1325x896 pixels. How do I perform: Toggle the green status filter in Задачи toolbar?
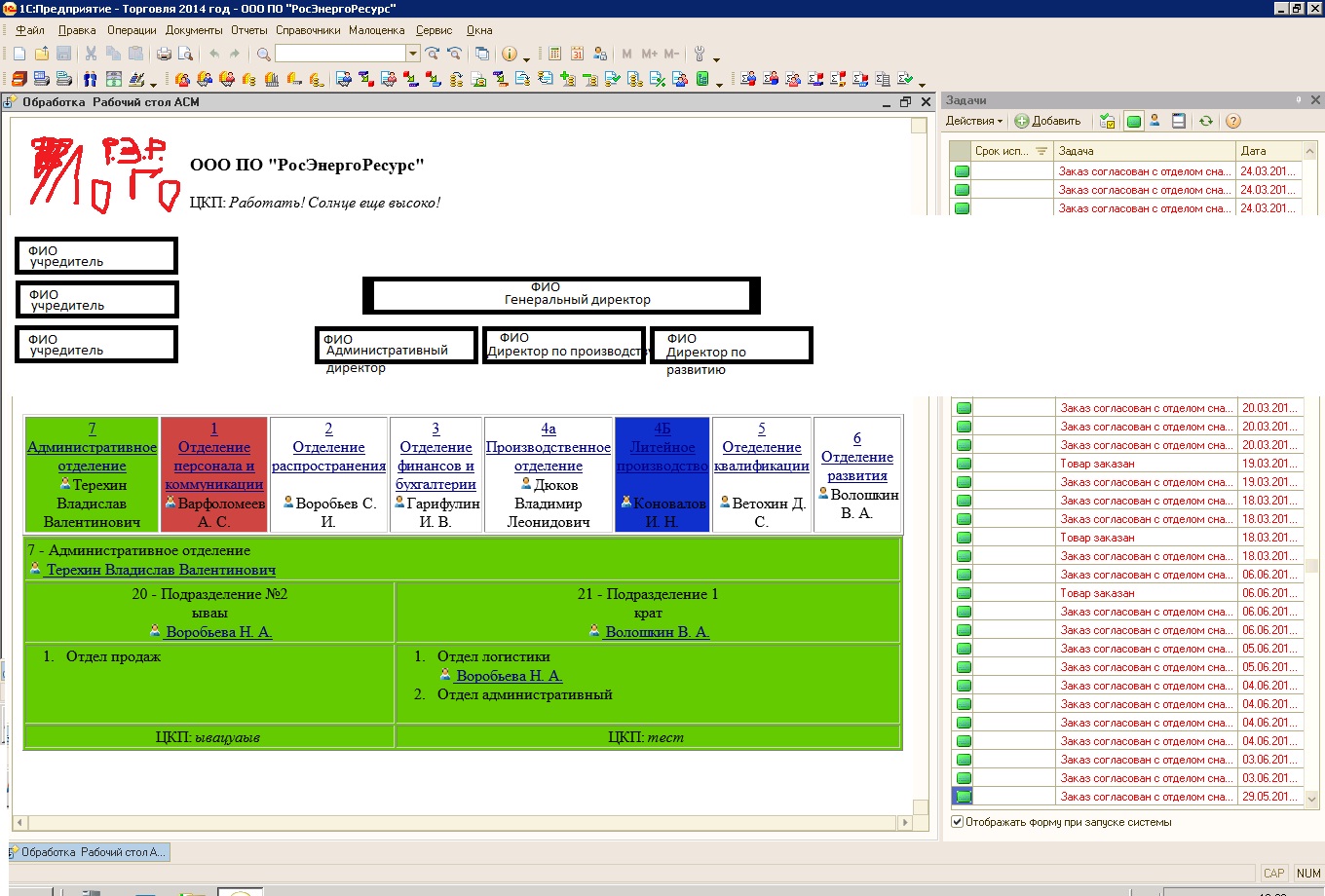click(x=1133, y=122)
